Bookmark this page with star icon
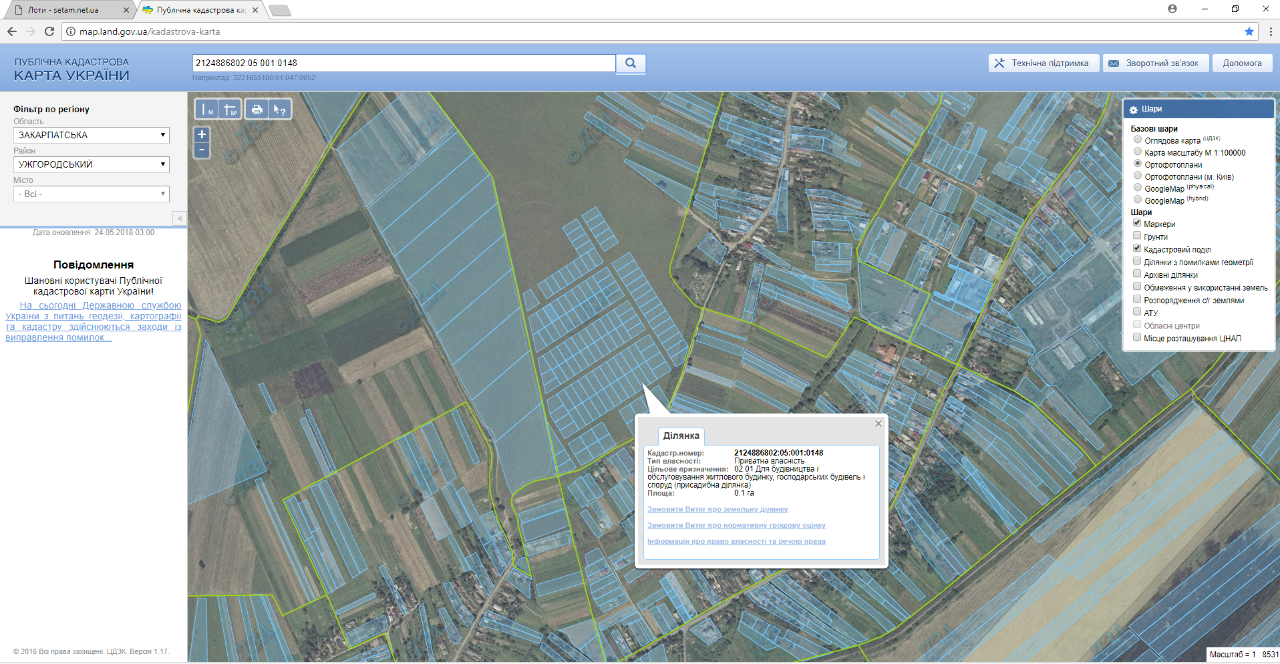The width and height of the screenshot is (1280, 664). [1249, 31]
